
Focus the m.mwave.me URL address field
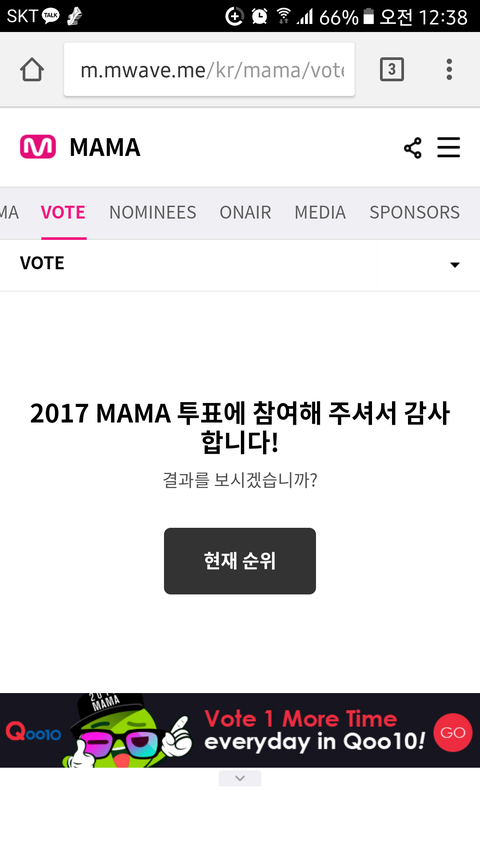210,70
